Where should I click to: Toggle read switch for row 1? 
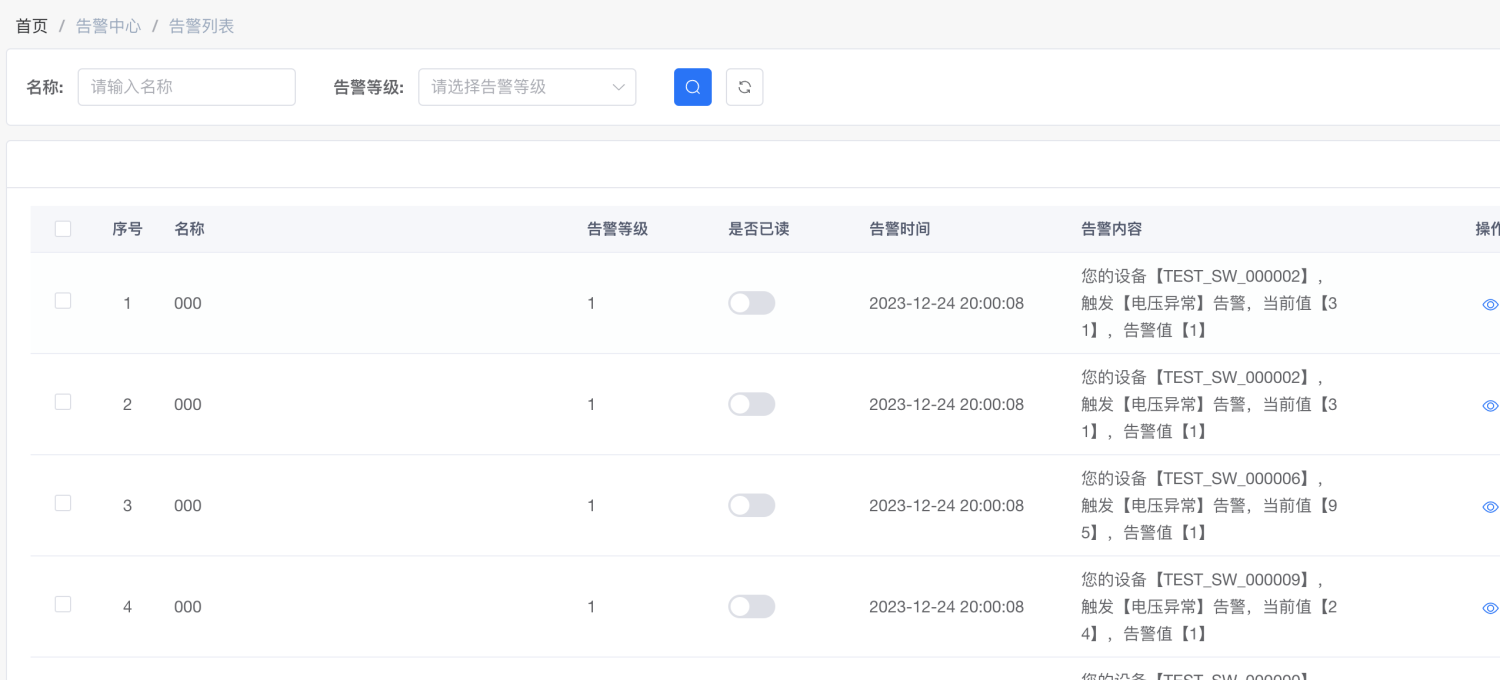(x=751, y=303)
